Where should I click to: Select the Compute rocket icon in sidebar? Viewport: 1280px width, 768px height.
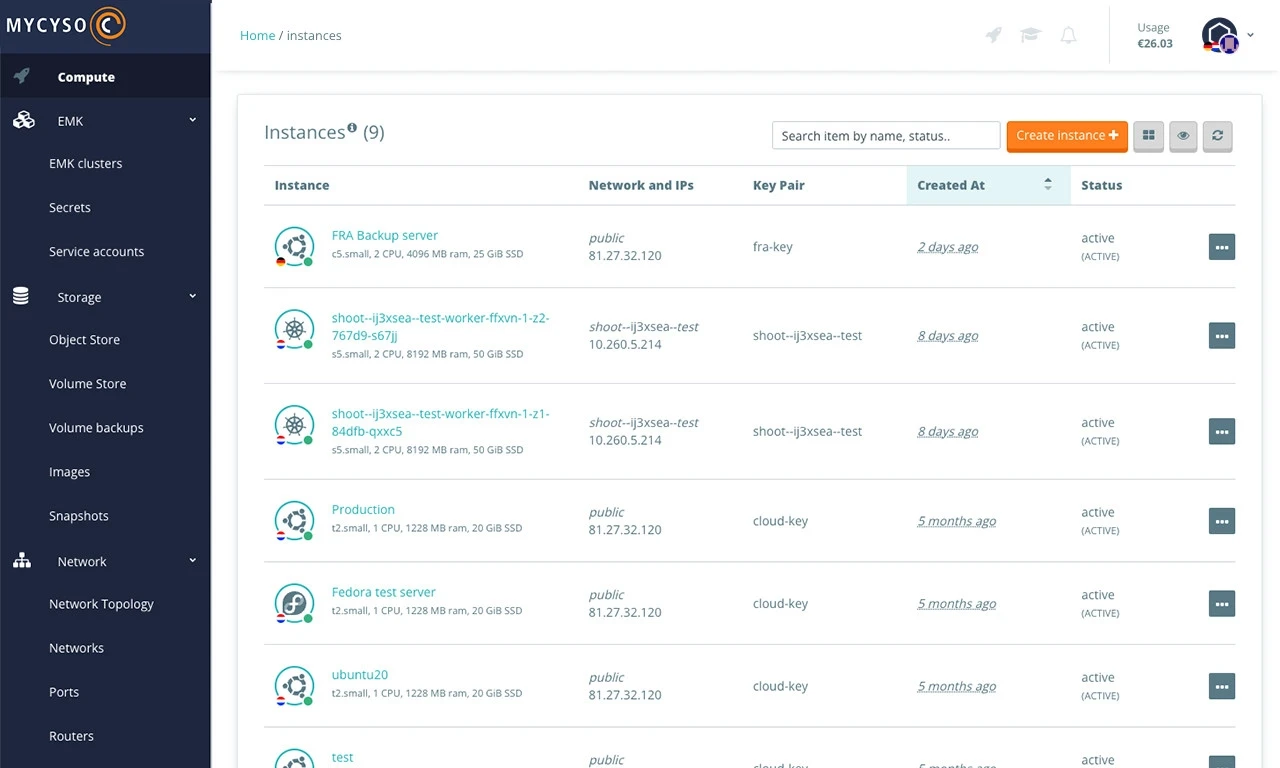tap(22, 75)
